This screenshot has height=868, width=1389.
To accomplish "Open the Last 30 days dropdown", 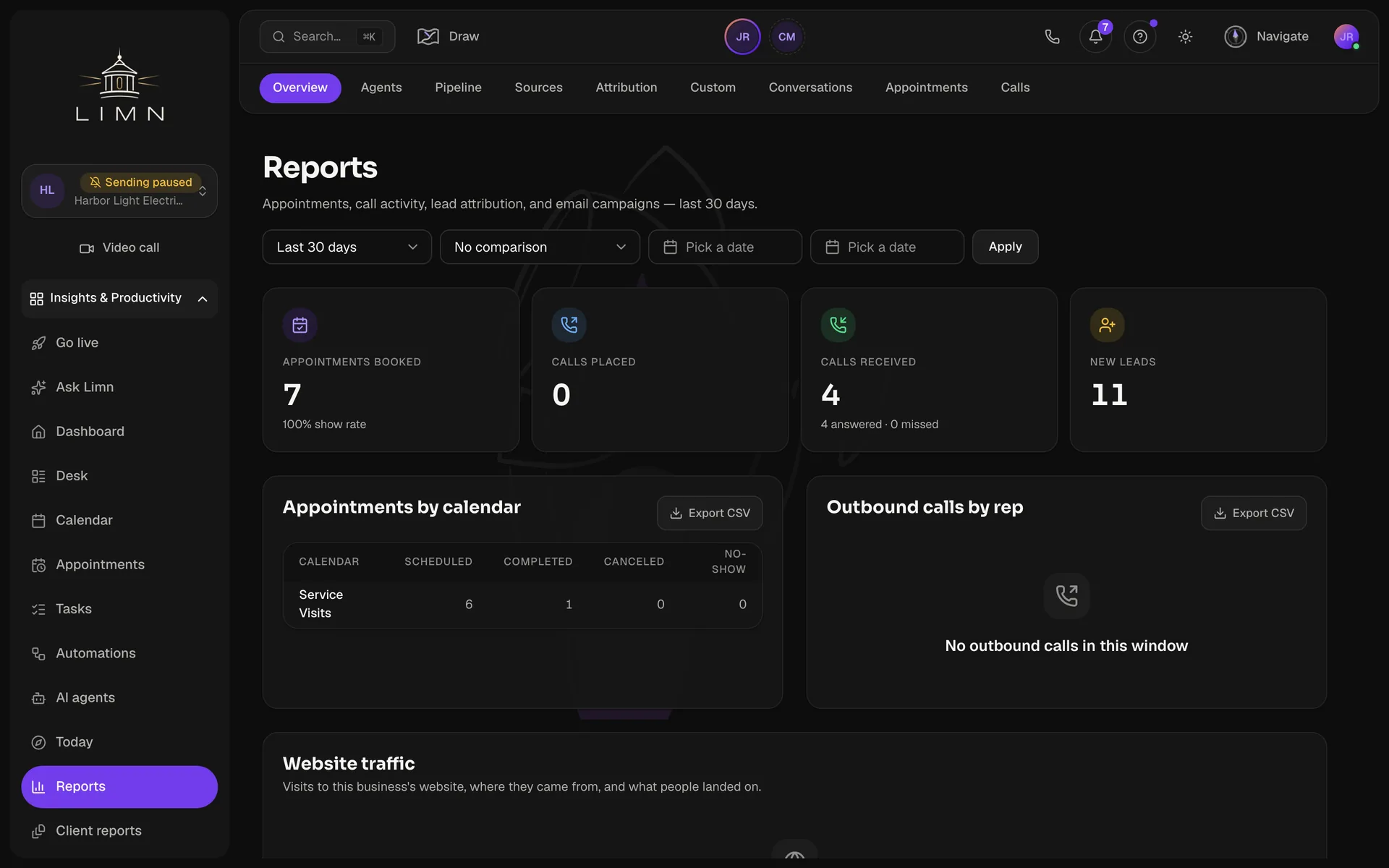I will (x=347, y=247).
